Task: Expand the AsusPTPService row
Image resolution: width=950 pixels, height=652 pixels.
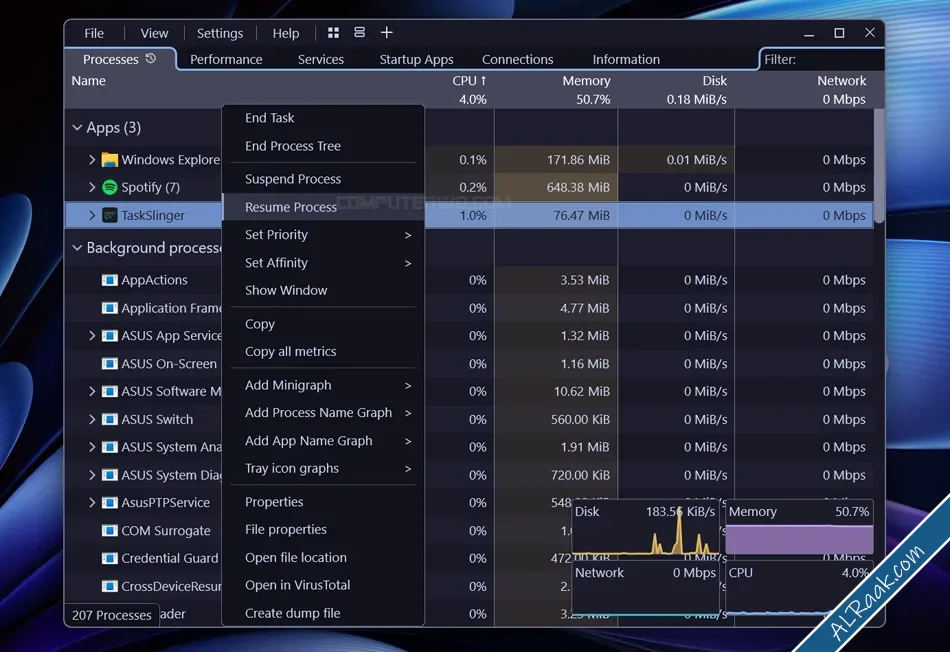Action: click(92, 503)
